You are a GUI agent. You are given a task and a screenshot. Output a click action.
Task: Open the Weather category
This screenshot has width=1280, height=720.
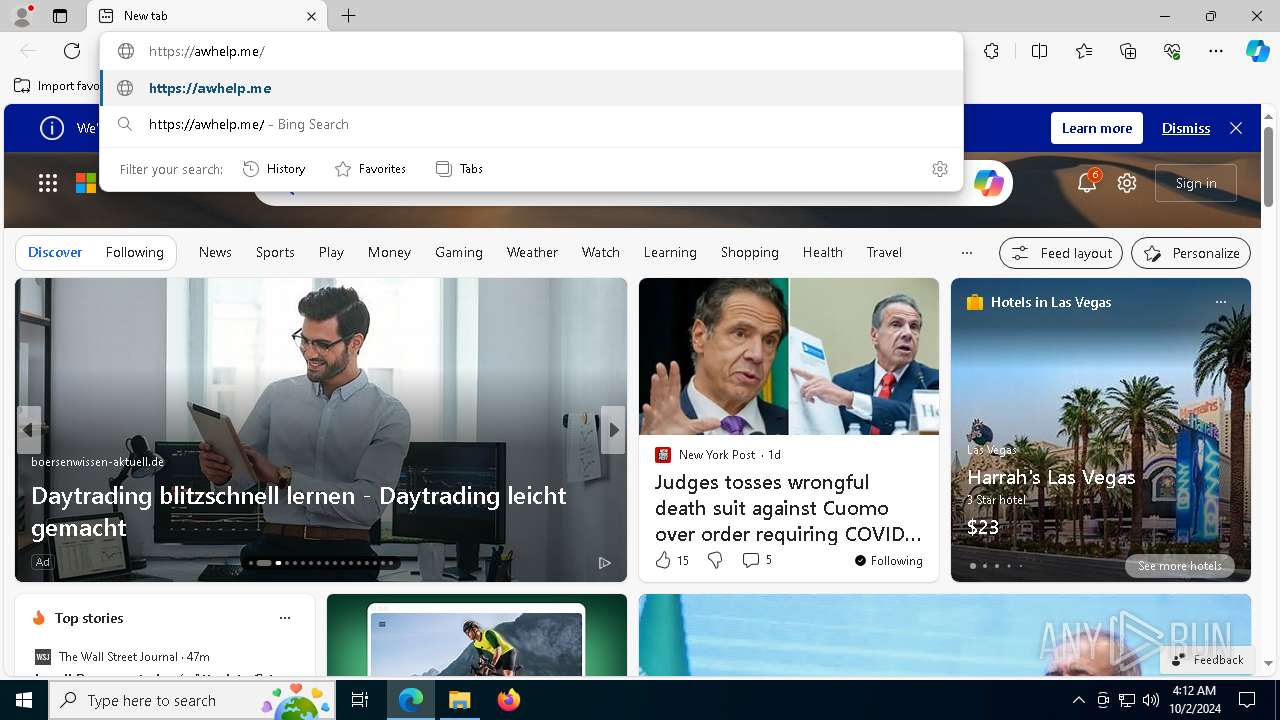click(x=532, y=252)
